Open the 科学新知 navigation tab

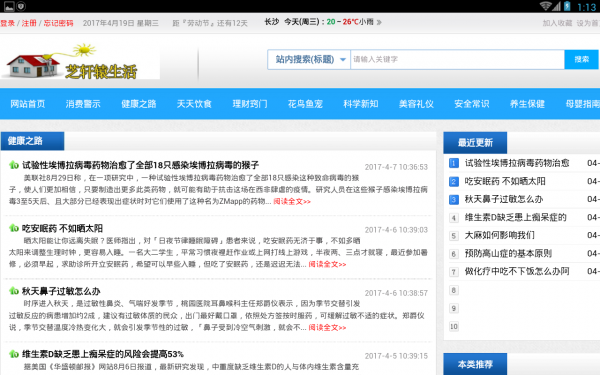[361, 104]
